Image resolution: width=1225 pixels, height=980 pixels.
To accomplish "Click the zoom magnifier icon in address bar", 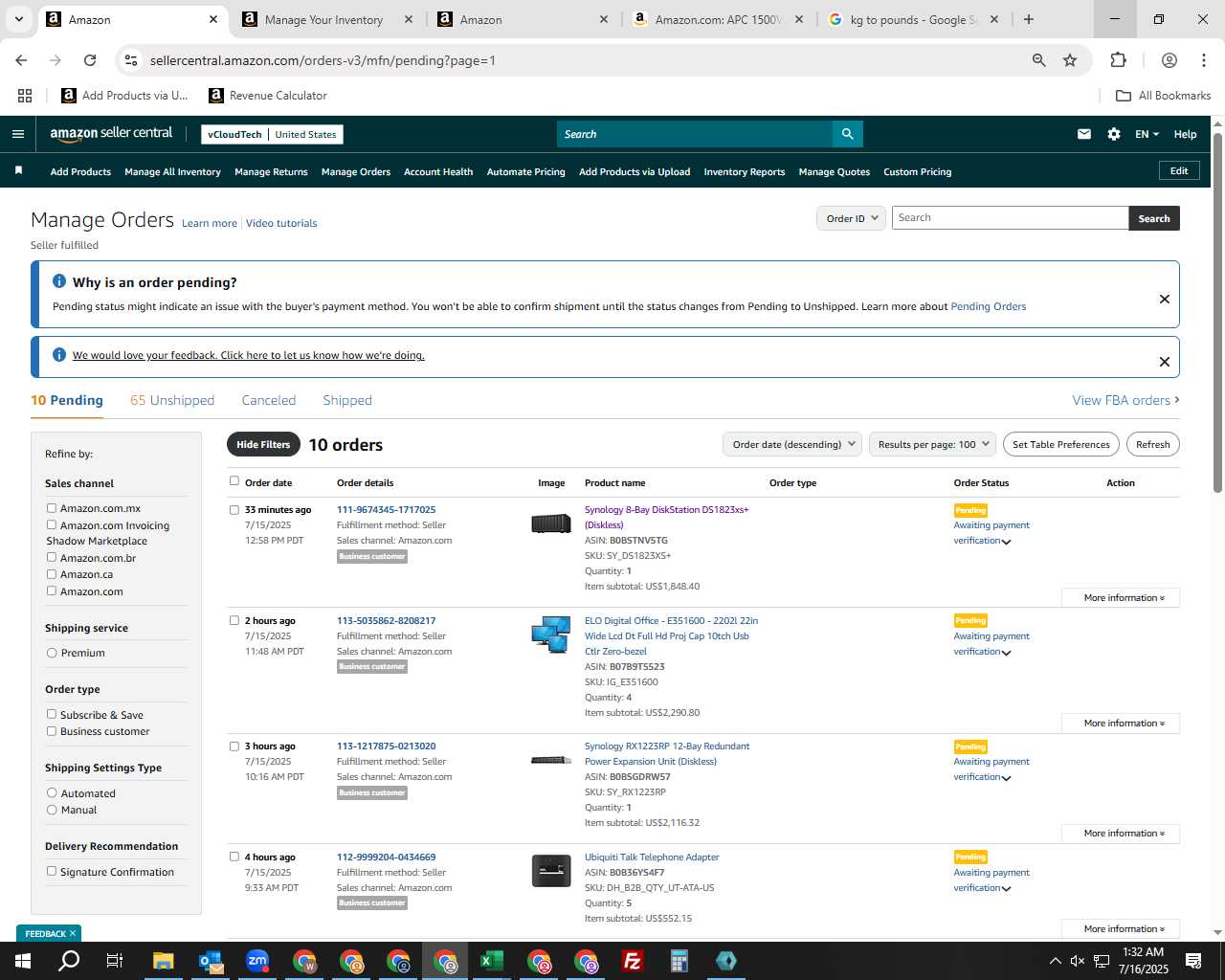I will [x=1038, y=60].
